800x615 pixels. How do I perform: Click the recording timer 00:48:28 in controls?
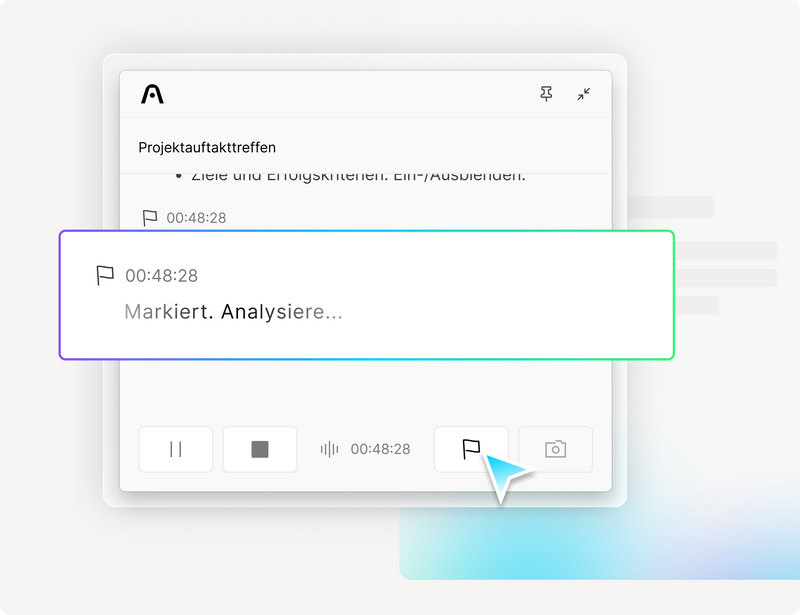tap(380, 449)
